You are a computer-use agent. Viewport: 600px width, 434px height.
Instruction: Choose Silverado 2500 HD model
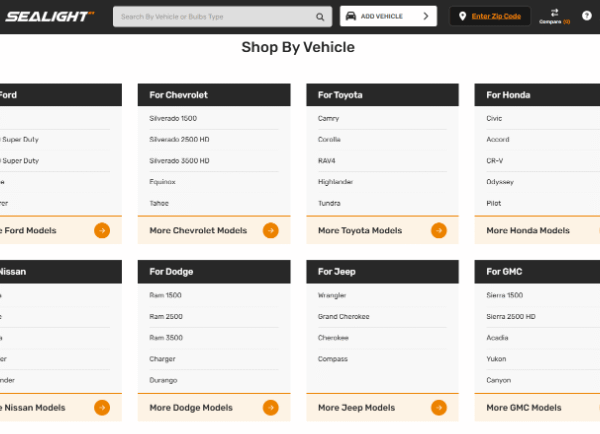pyautogui.click(x=179, y=139)
